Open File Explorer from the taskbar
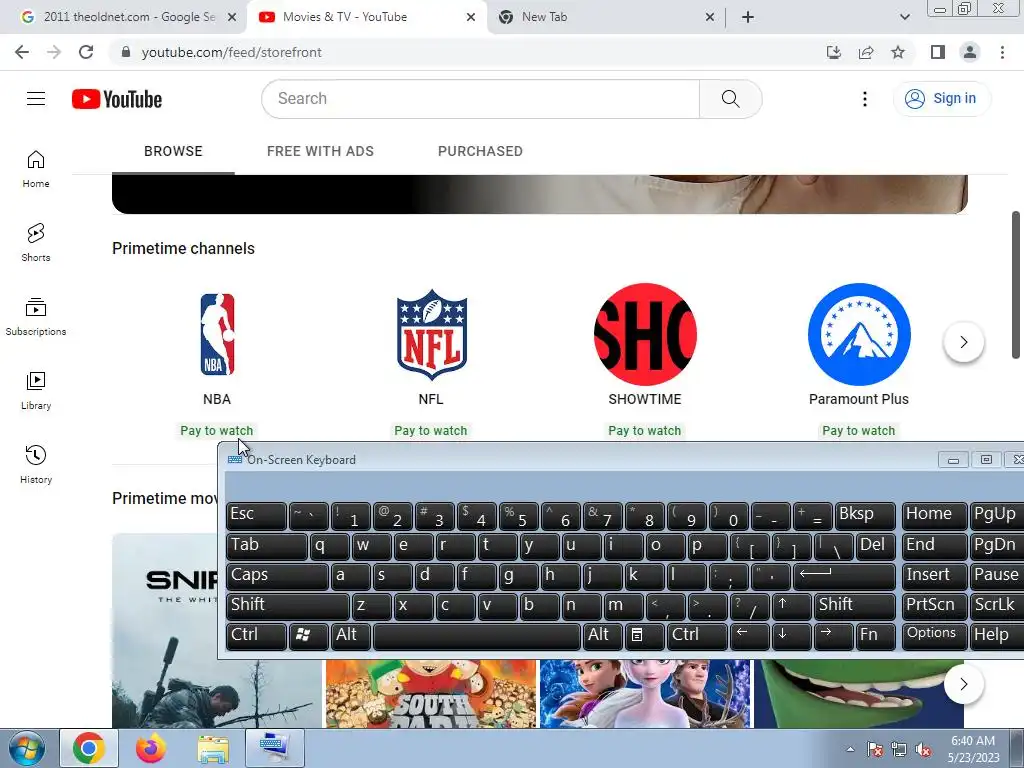 (213, 748)
